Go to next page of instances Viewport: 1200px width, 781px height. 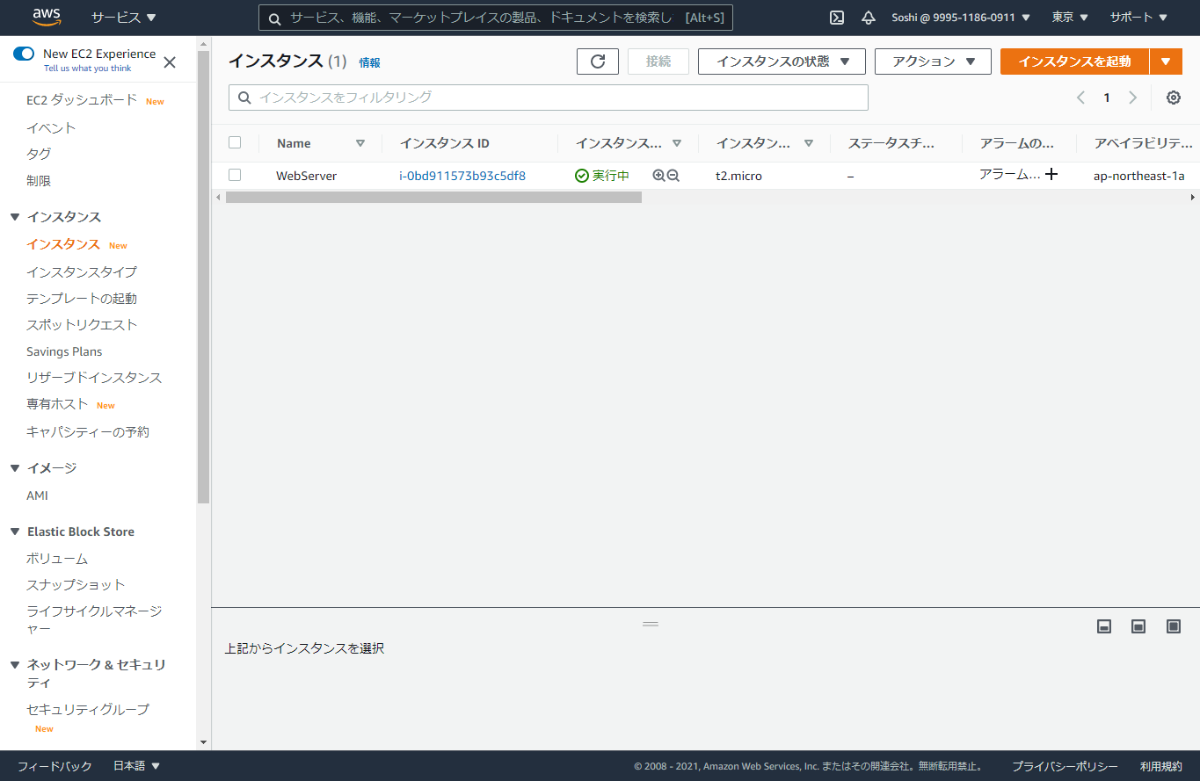click(x=1132, y=97)
